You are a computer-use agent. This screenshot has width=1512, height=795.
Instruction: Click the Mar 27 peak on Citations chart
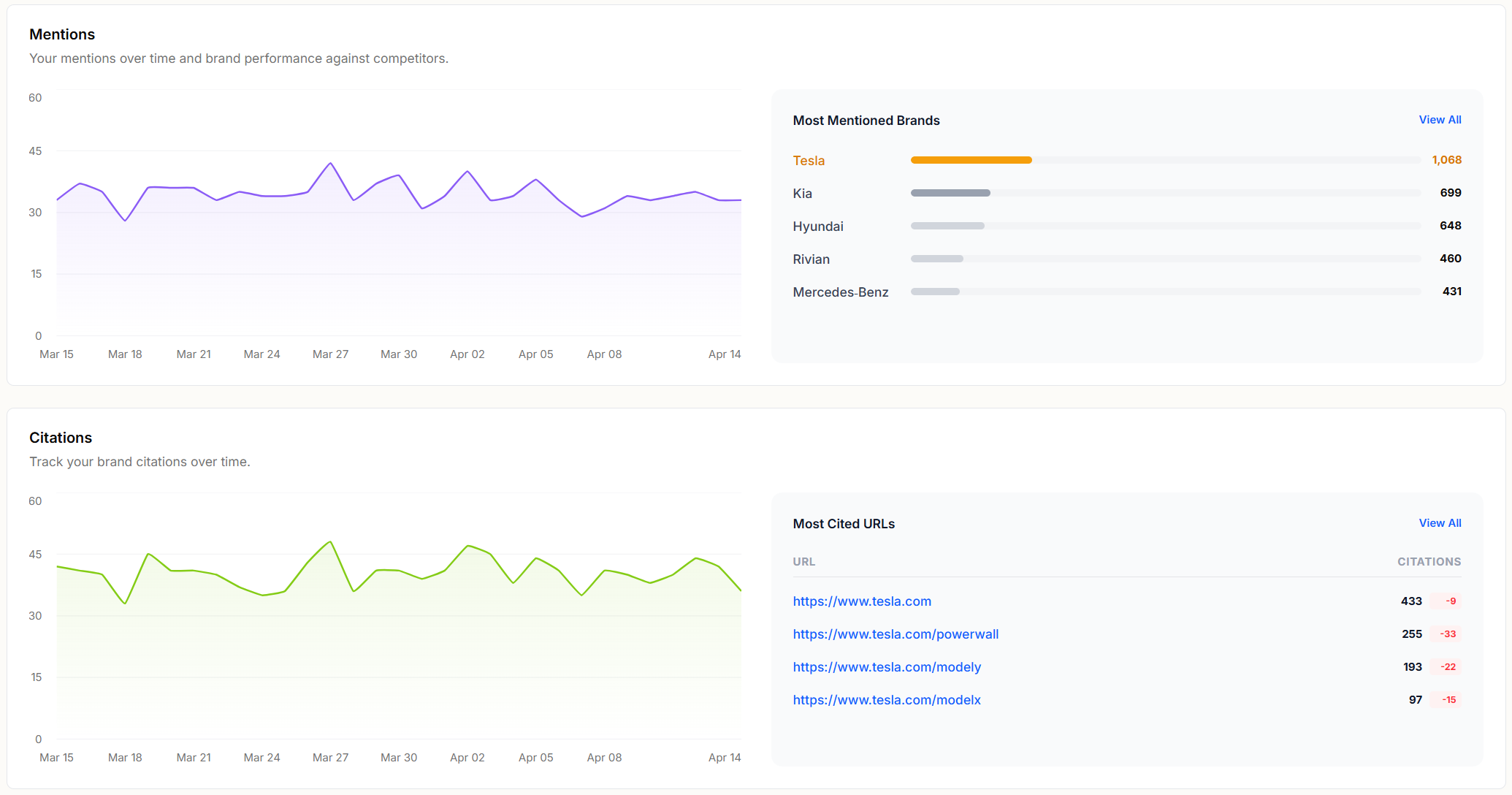coord(329,541)
